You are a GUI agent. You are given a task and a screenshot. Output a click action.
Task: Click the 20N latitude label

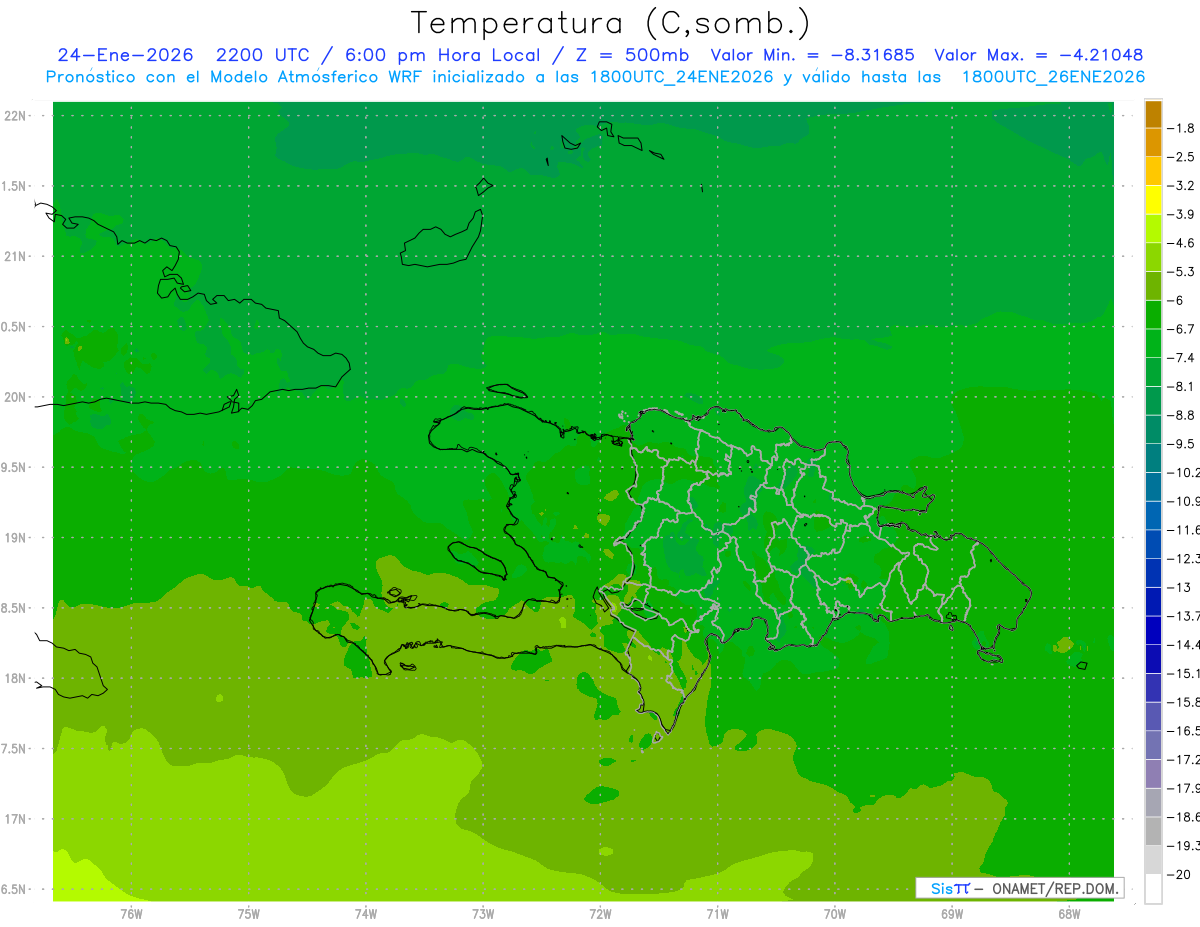point(17,397)
